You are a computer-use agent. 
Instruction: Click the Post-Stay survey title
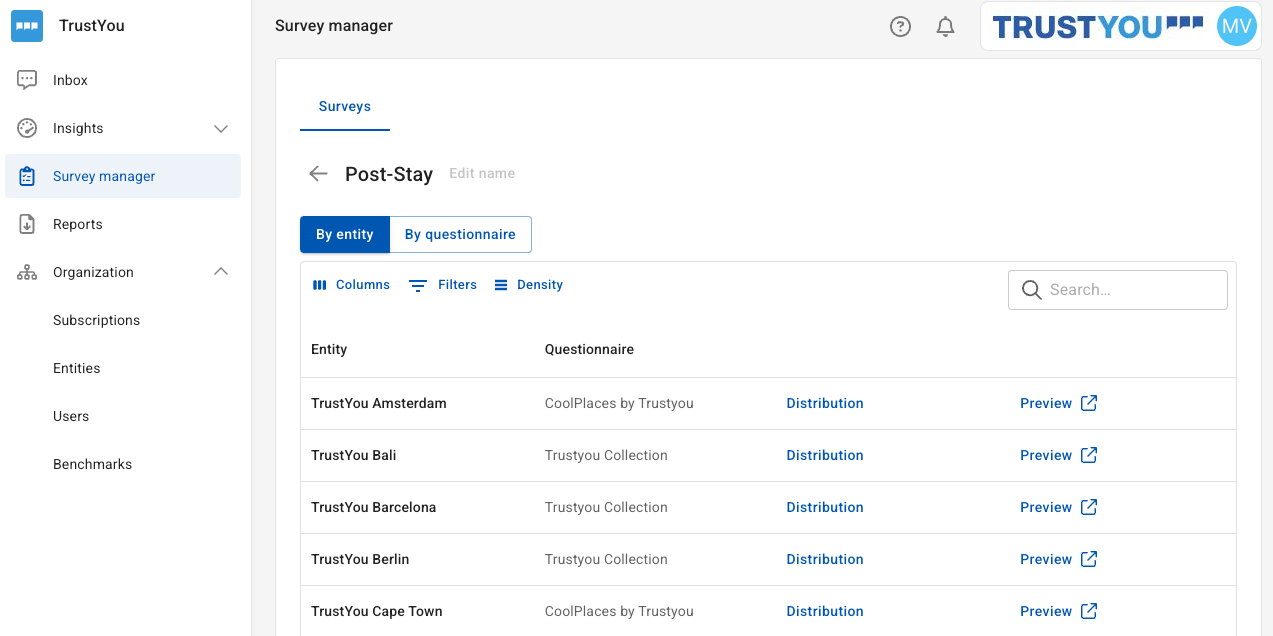tap(389, 174)
